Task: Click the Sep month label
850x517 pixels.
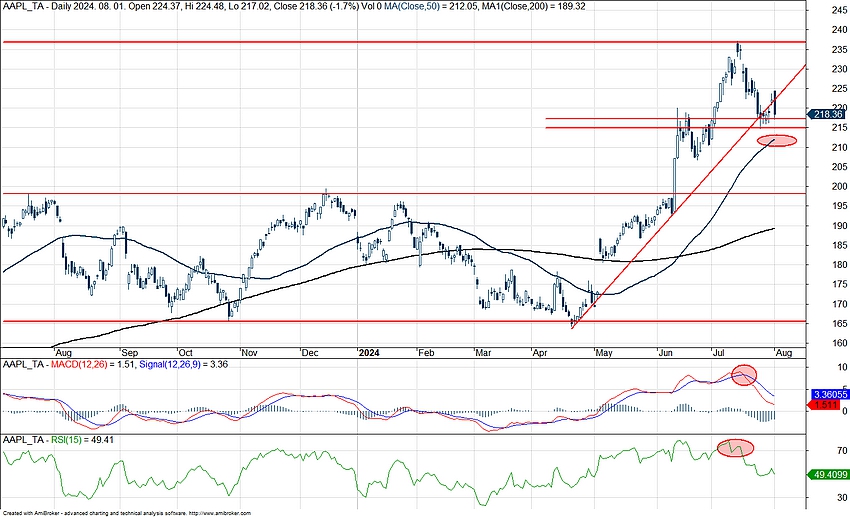Action: pyautogui.click(x=131, y=353)
